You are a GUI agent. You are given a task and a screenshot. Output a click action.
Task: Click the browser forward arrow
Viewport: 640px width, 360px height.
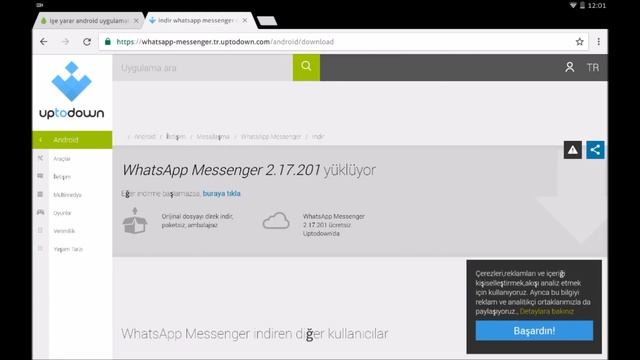point(65,42)
